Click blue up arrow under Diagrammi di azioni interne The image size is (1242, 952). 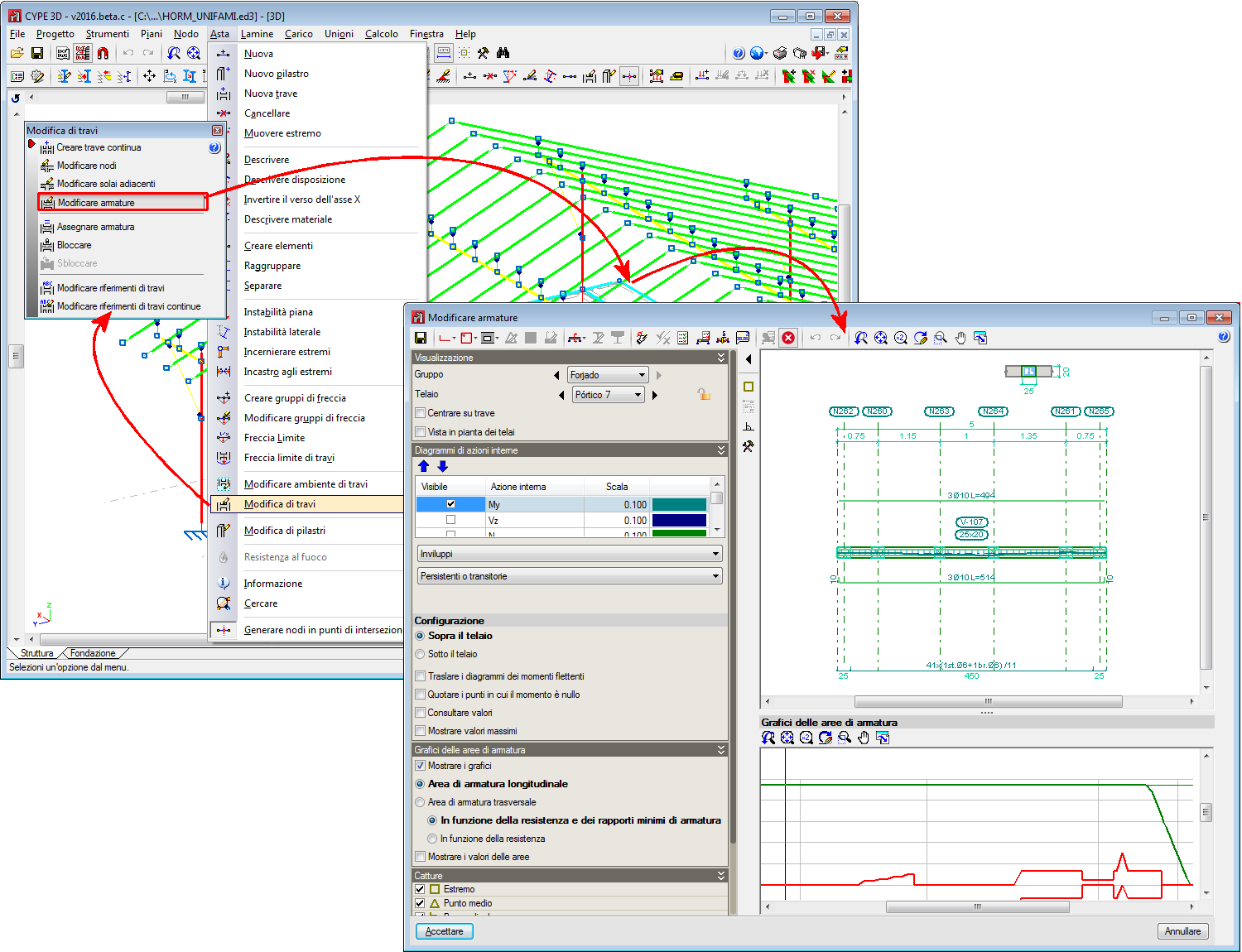tap(424, 466)
